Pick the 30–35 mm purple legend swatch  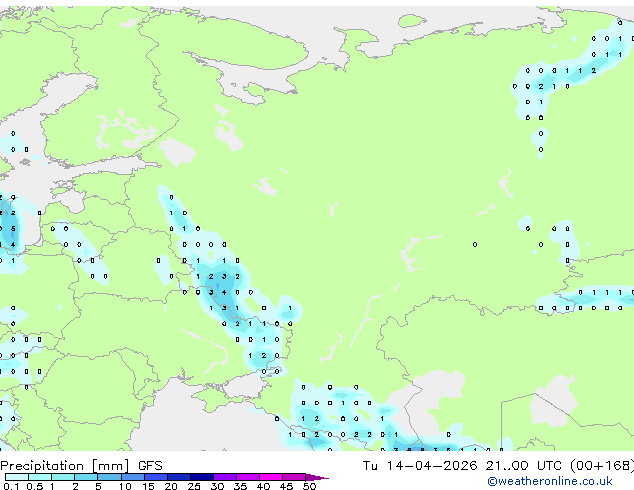click(225, 477)
